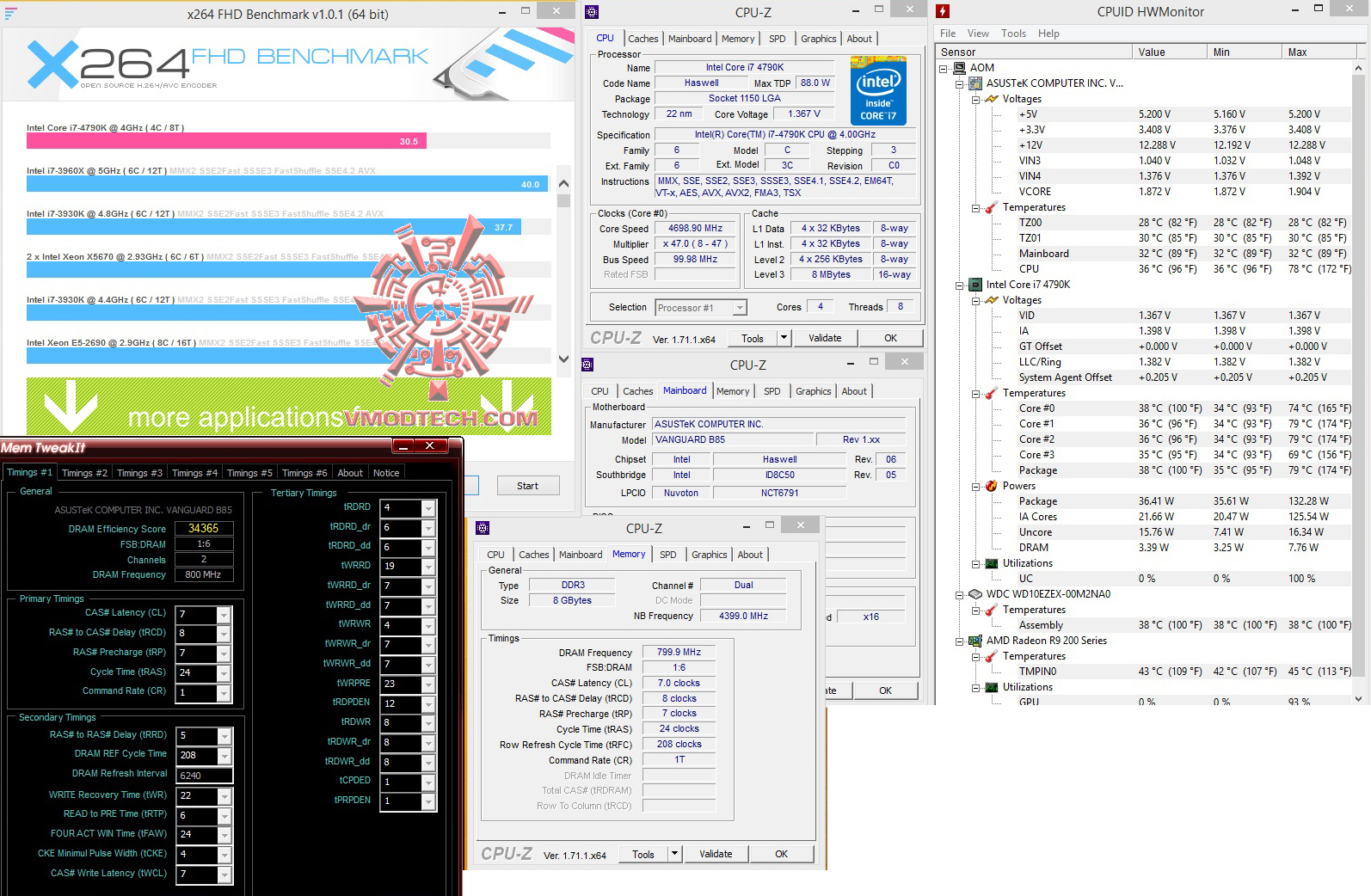Click the HWMonitor red lightning app icon
This screenshot has height=896, width=1371.
coord(944,11)
